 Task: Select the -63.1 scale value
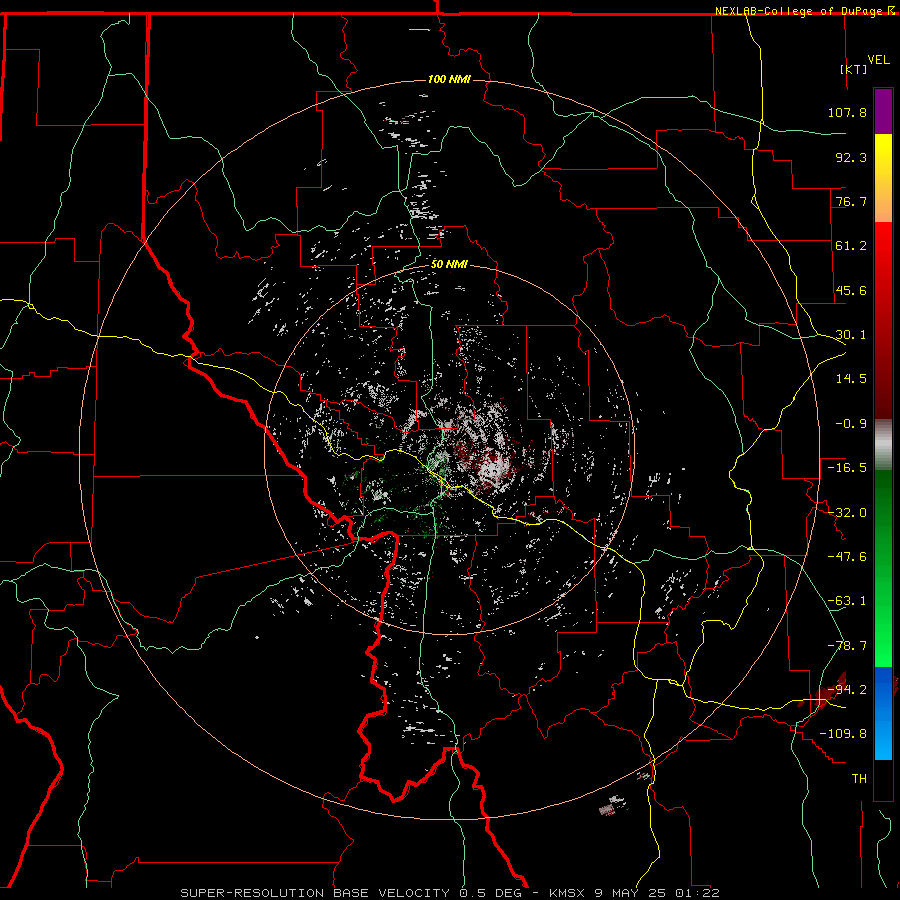(x=847, y=601)
